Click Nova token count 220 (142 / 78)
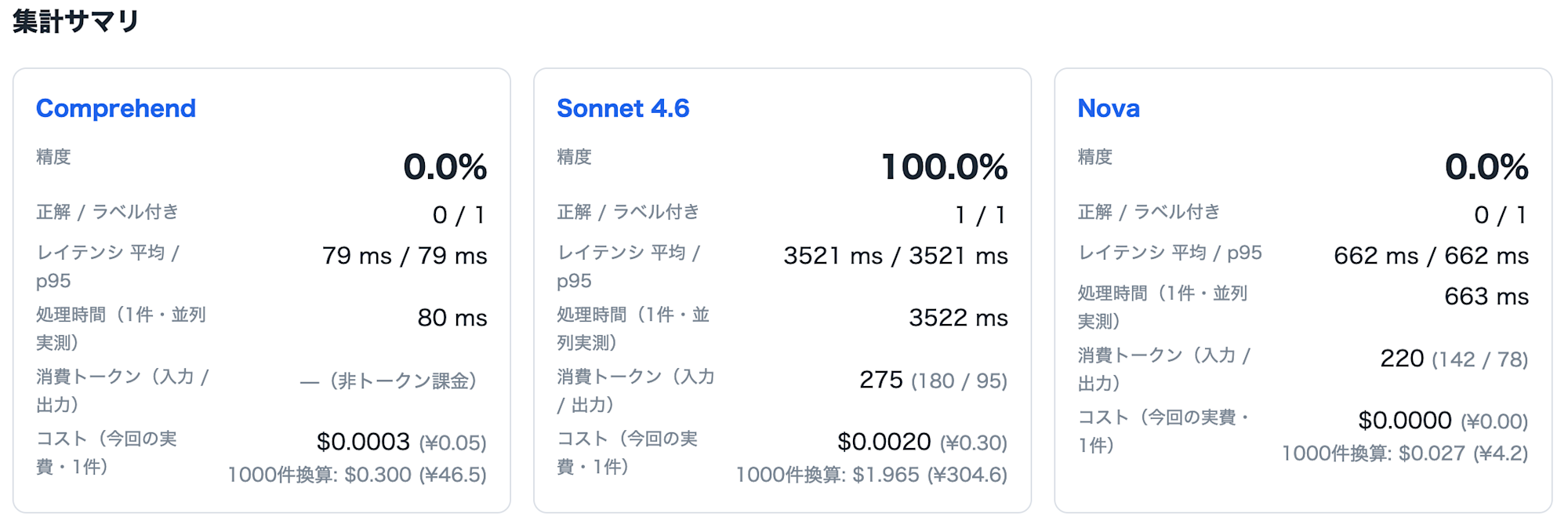The height and width of the screenshot is (521, 1568). pyautogui.click(x=1454, y=359)
